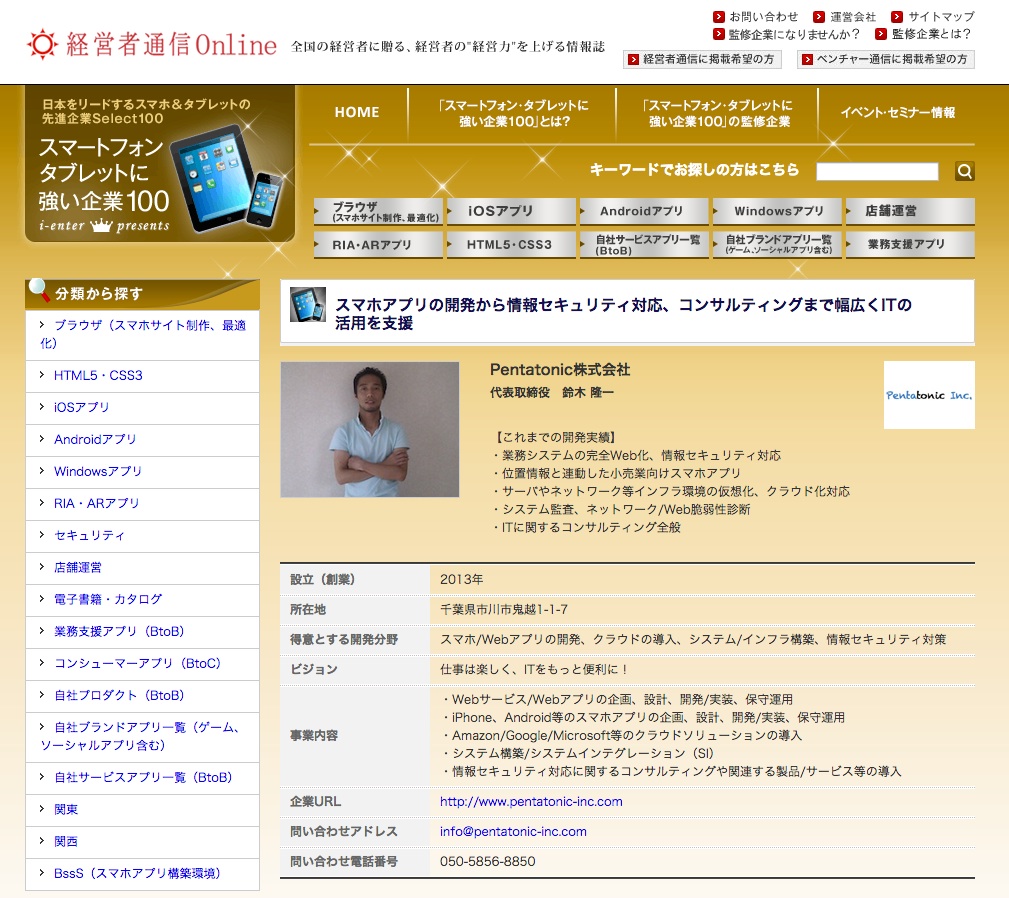Select the Windowsアプリ category button
This screenshot has height=898, width=1009.
(777, 211)
